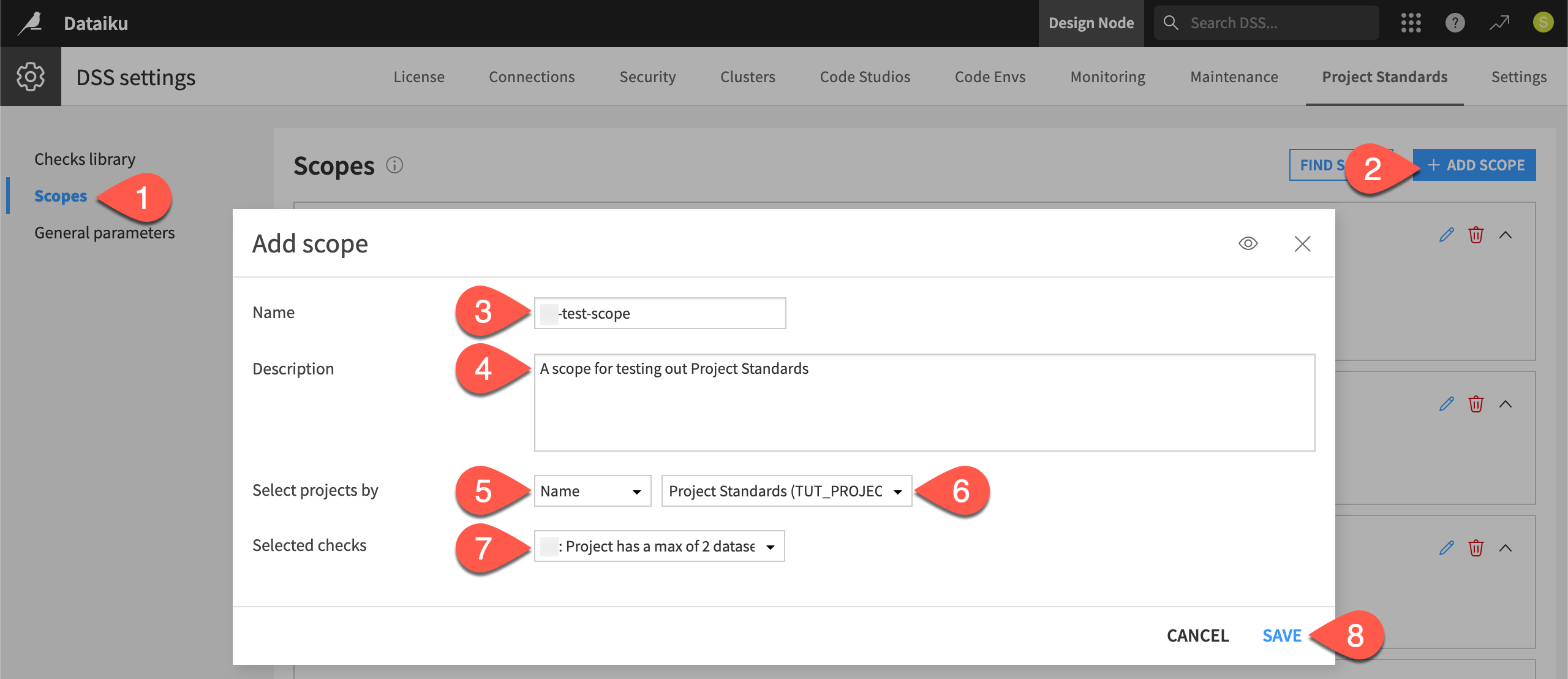Collapse the third scope card
Viewport: 1568px width, 679px height.
pyautogui.click(x=1506, y=548)
